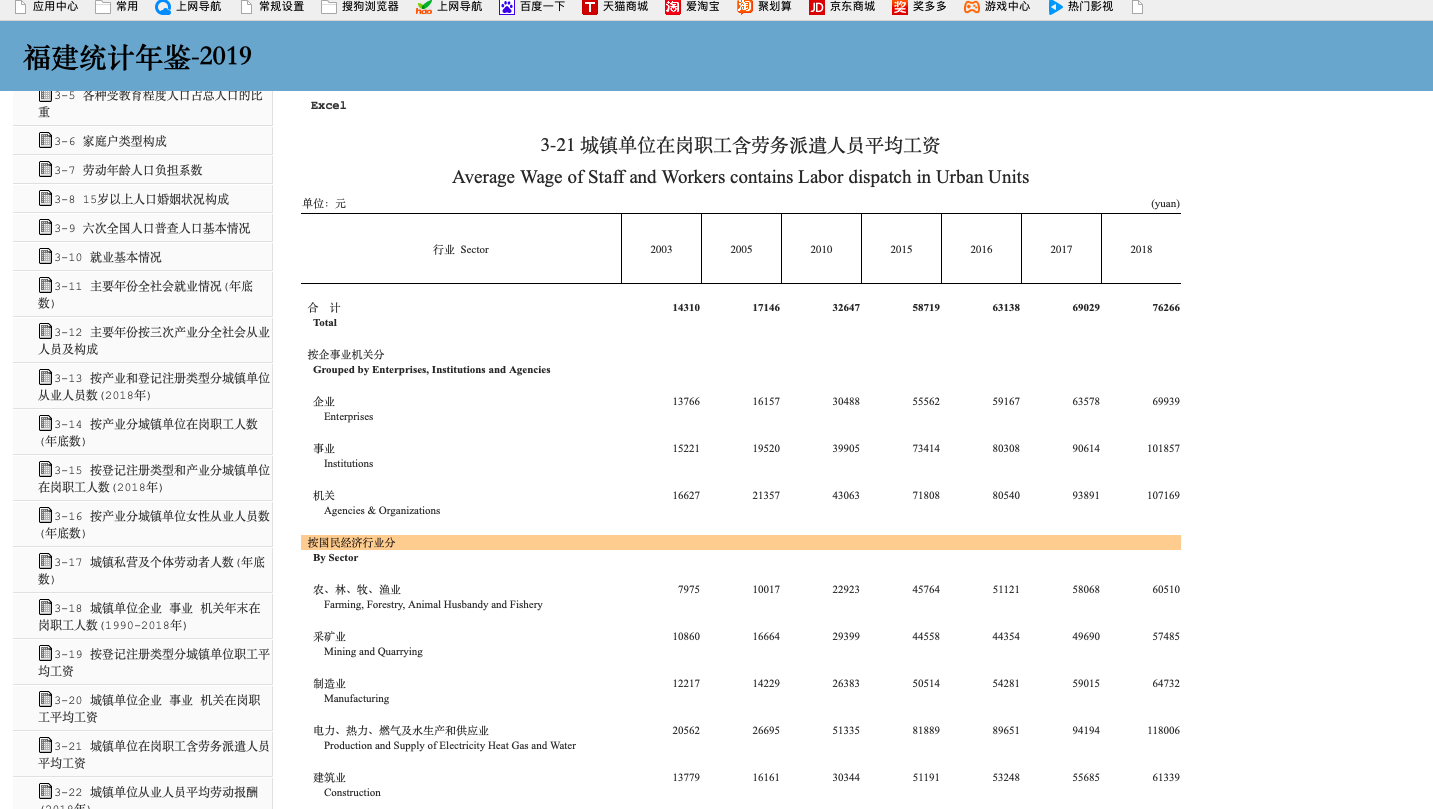
Task: Open 3-22 城镇单位从业人员平均劳动报酬
Action: coord(148,797)
